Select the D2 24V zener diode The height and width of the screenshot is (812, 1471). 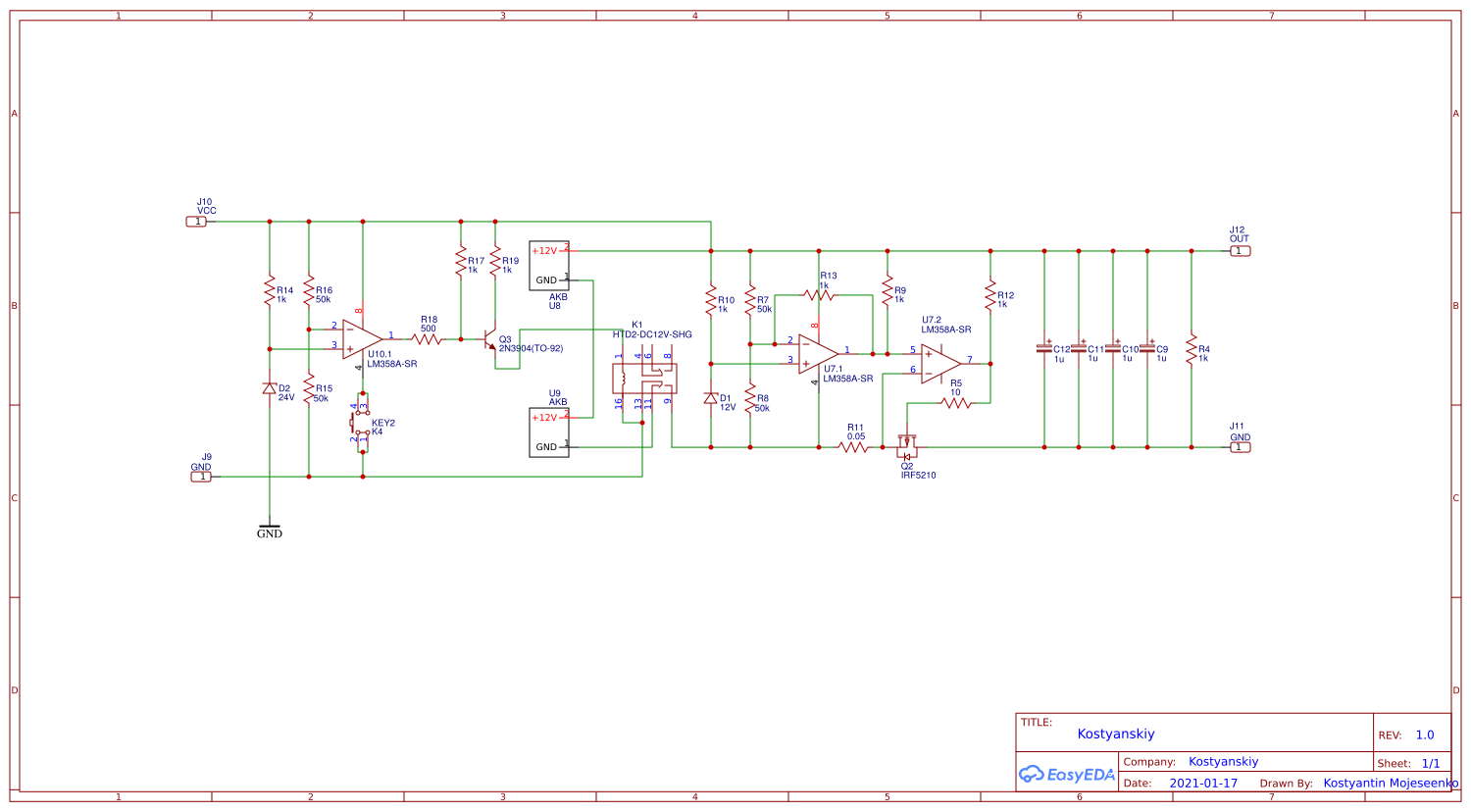point(270,388)
